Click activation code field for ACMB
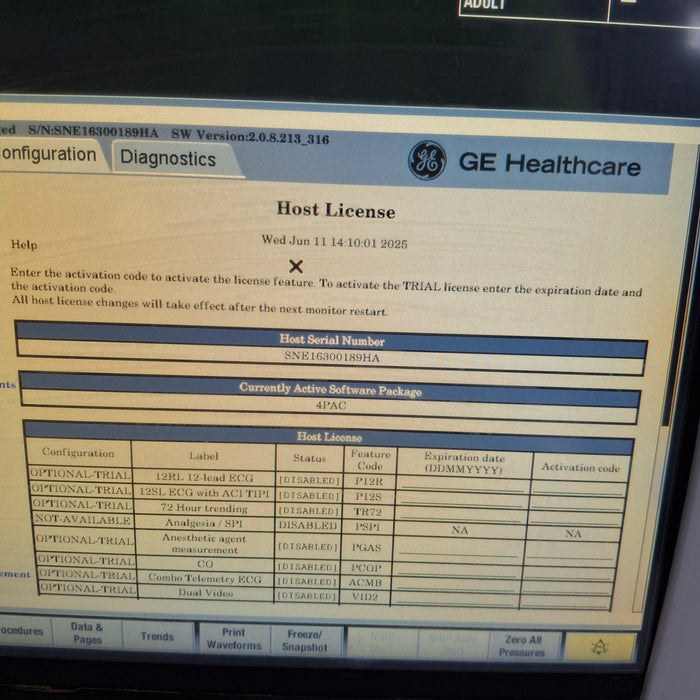Image resolution: width=700 pixels, height=700 pixels. pyautogui.click(x=567, y=587)
